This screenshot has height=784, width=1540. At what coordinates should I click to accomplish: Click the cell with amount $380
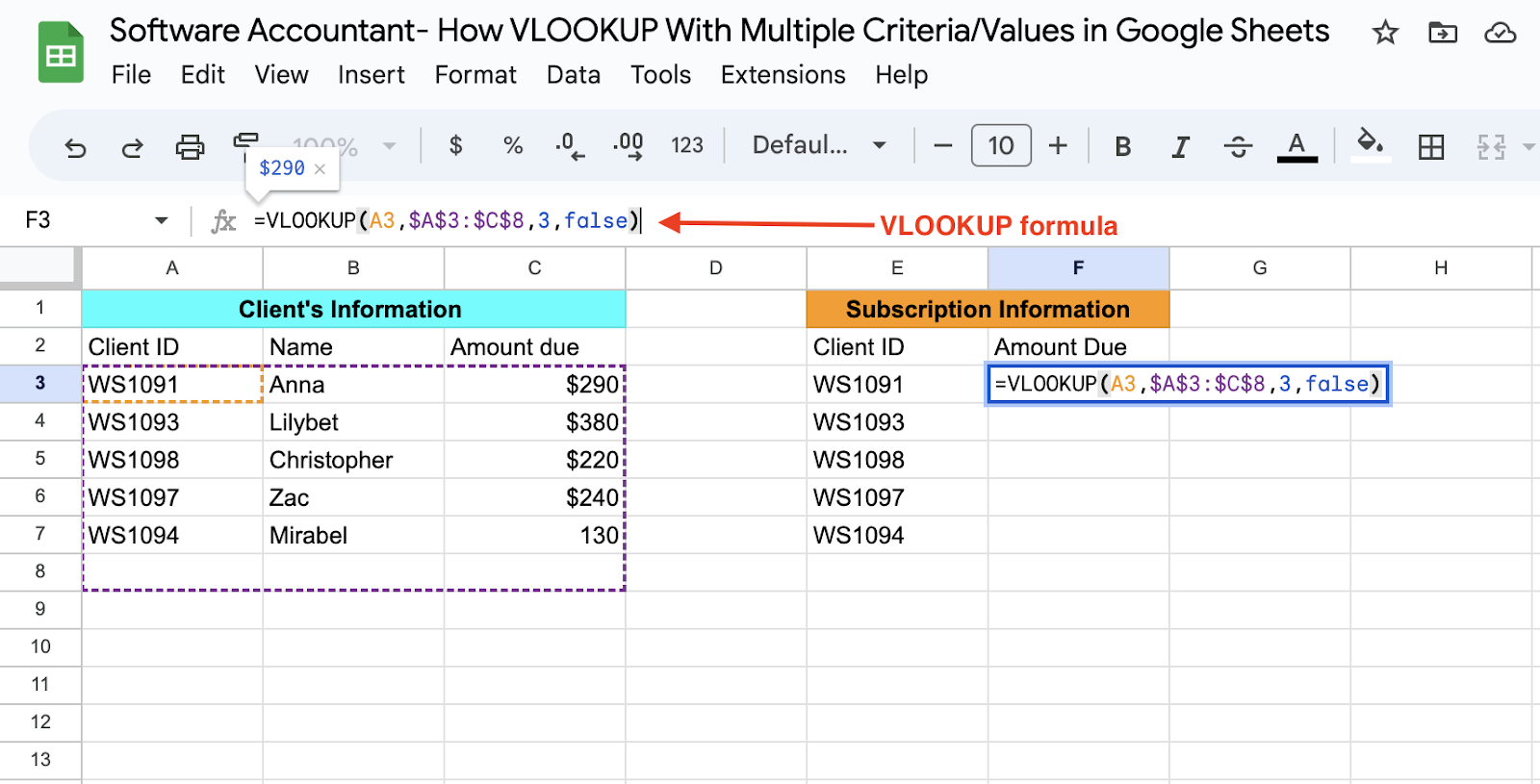(534, 422)
